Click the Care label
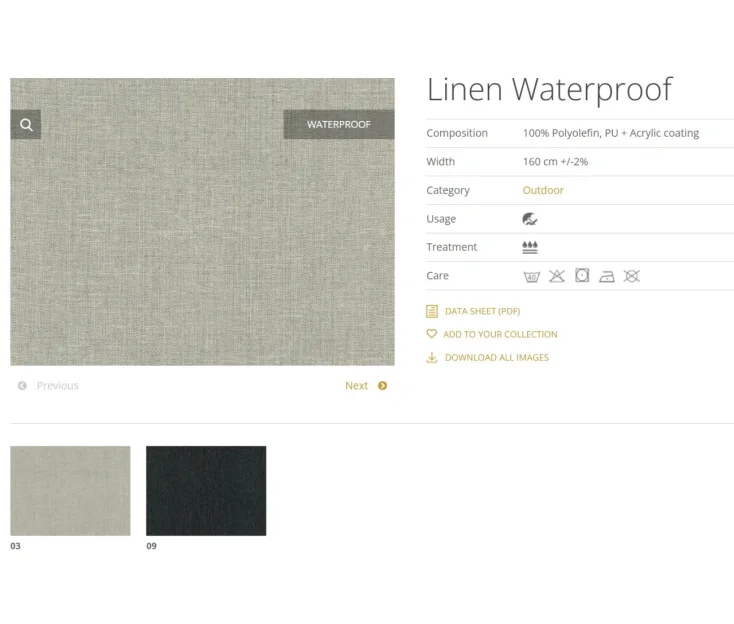The height and width of the screenshot is (624, 734). (437, 276)
